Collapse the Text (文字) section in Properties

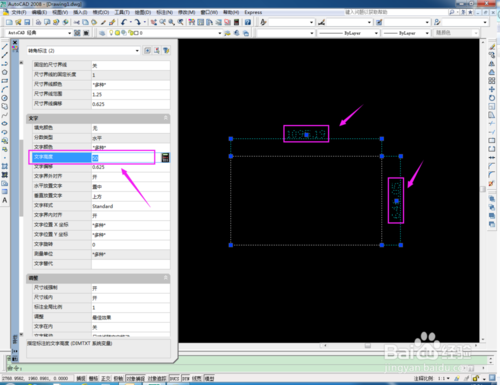[x=165, y=118]
